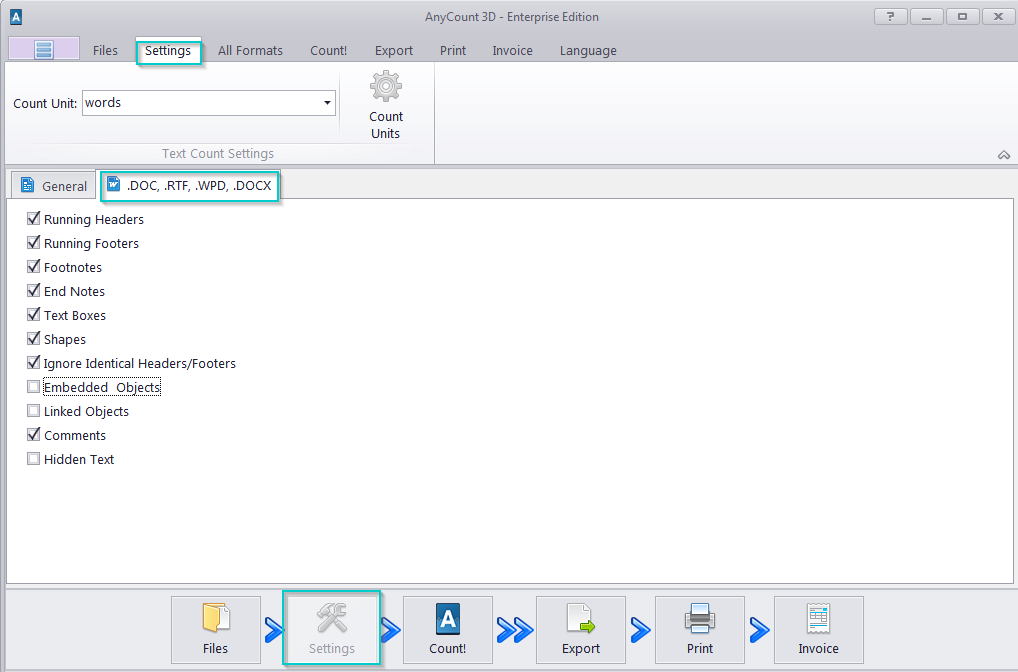Open the Export ribbon tab
Image resolution: width=1018 pixels, height=672 pixels.
point(393,51)
